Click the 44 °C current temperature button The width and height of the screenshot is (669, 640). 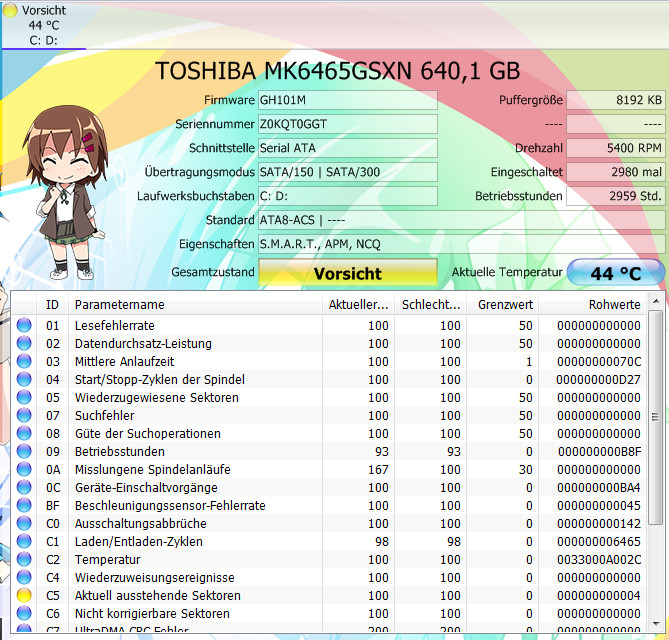click(x=616, y=273)
